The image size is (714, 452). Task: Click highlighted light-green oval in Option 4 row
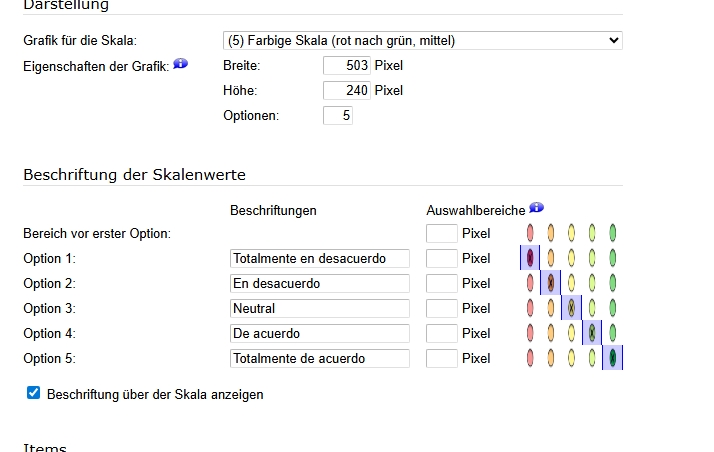click(592, 333)
